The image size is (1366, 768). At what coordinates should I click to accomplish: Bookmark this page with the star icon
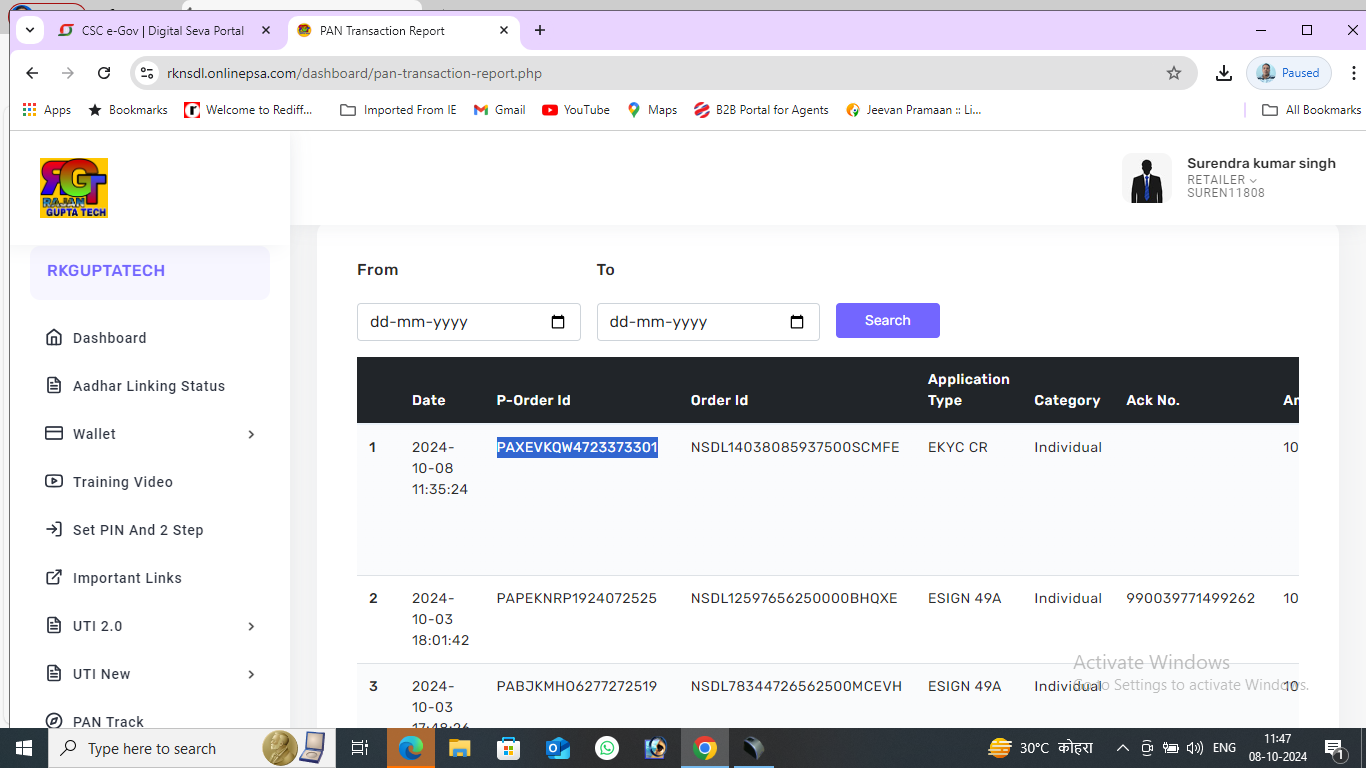(x=1174, y=73)
